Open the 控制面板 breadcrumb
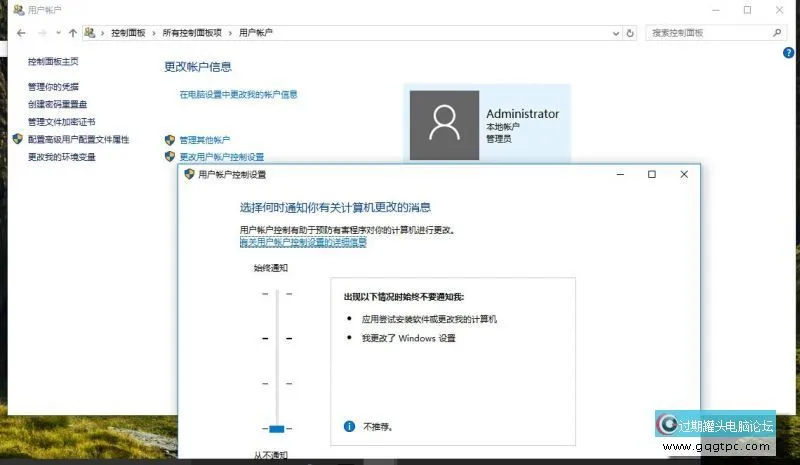800x465 pixels. 128,33
